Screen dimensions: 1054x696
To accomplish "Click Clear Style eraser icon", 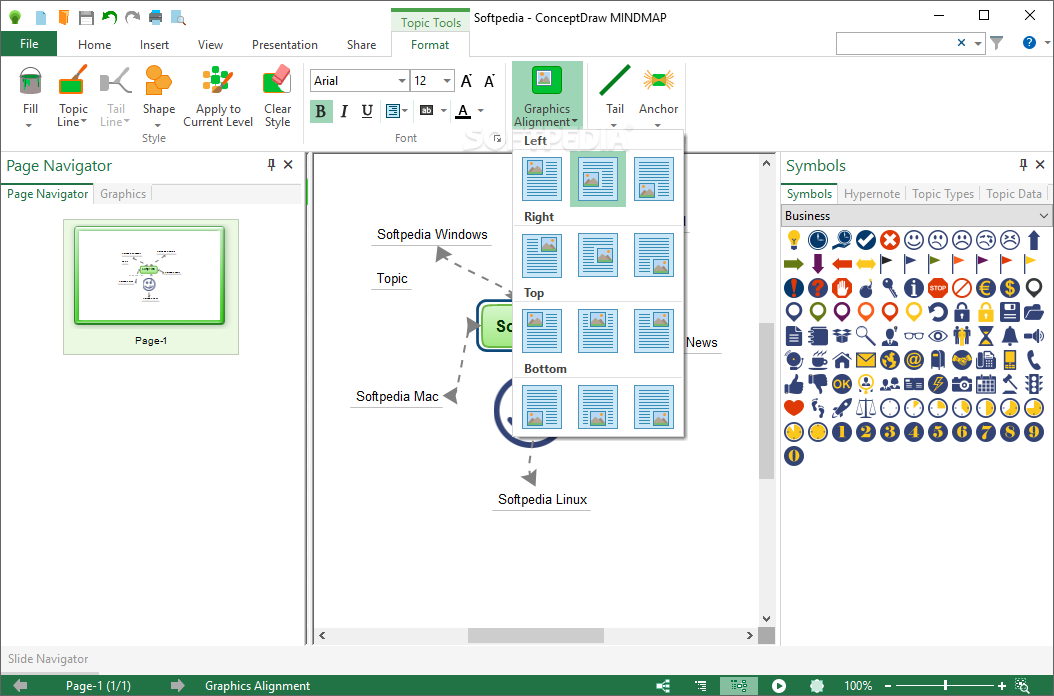I will coord(277,81).
